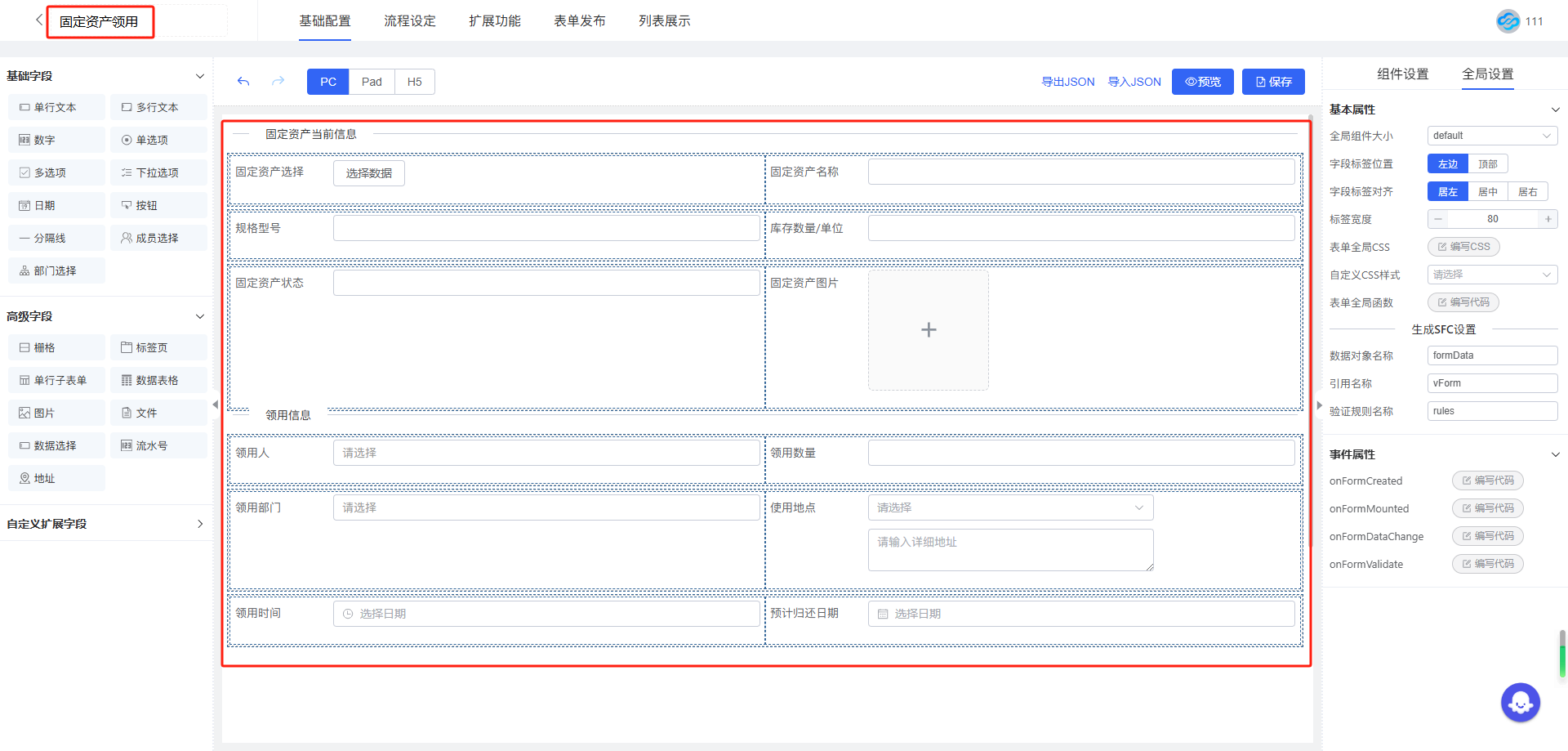Open the 组件设置 tab
Viewport: 1568px width, 751px height.
1402,74
